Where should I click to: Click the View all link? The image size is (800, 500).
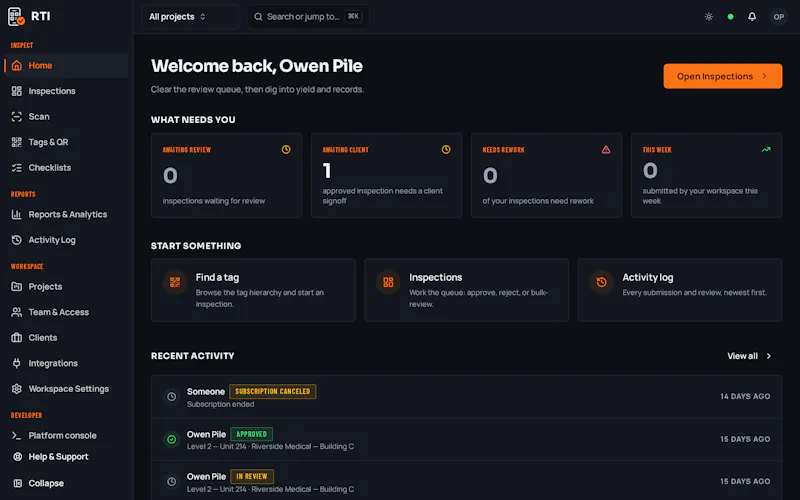point(749,356)
